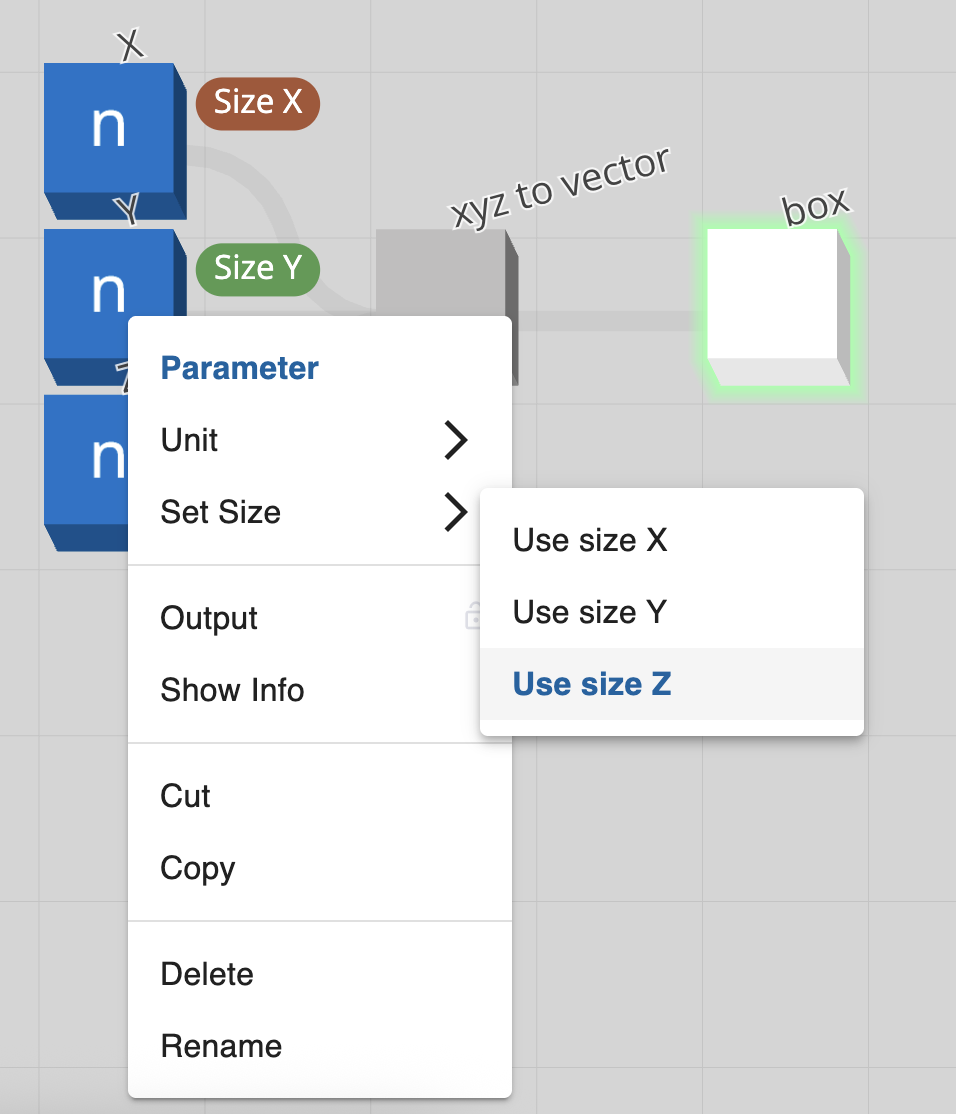Image resolution: width=956 pixels, height=1114 pixels.
Task: Choose Show Info from the context menu
Action: pyautogui.click(x=232, y=690)
